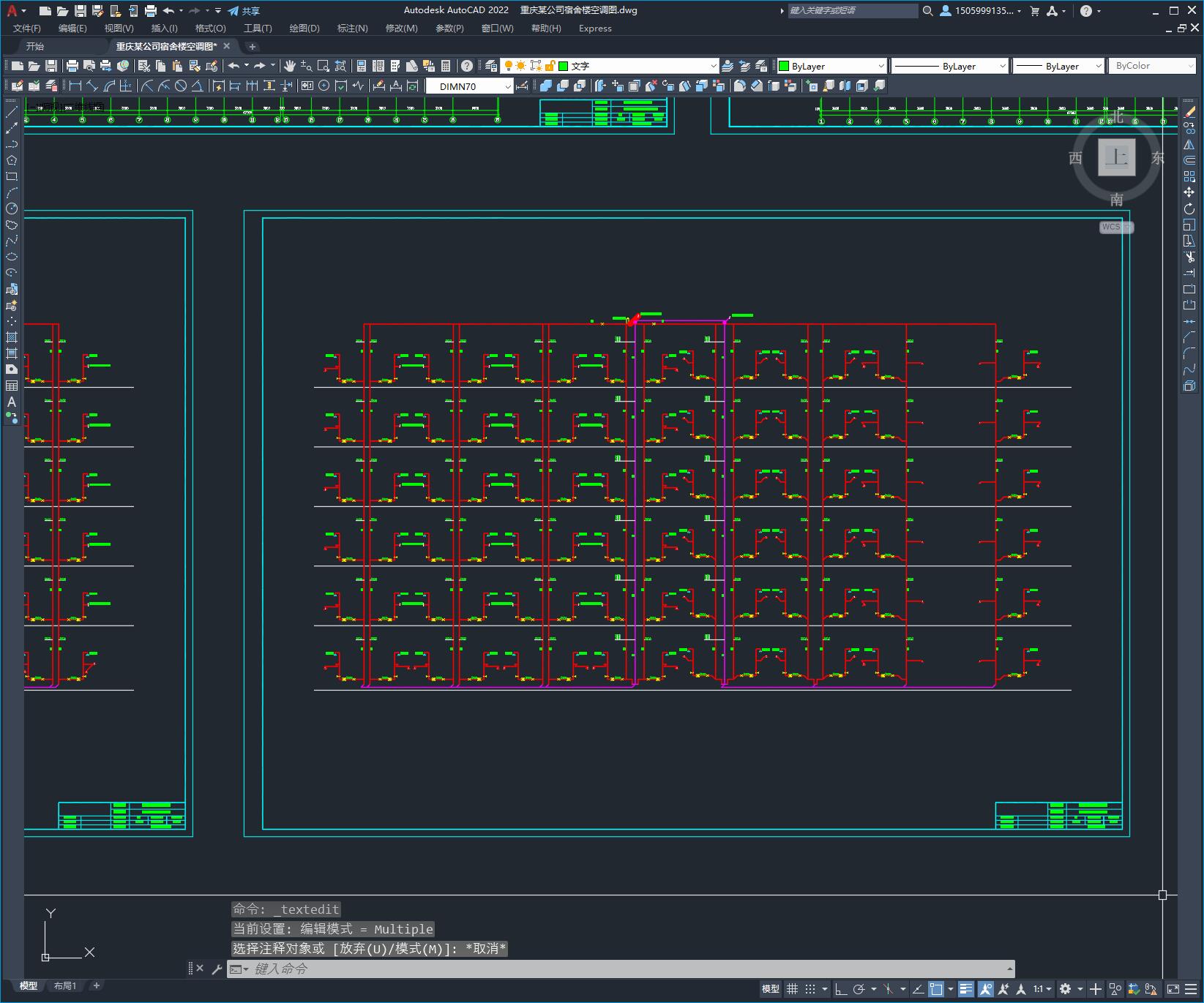This screenshot has height=1003, width=1204.
Task: Switch to the 布局1 layout tab
Action: [x=65, y=985]
